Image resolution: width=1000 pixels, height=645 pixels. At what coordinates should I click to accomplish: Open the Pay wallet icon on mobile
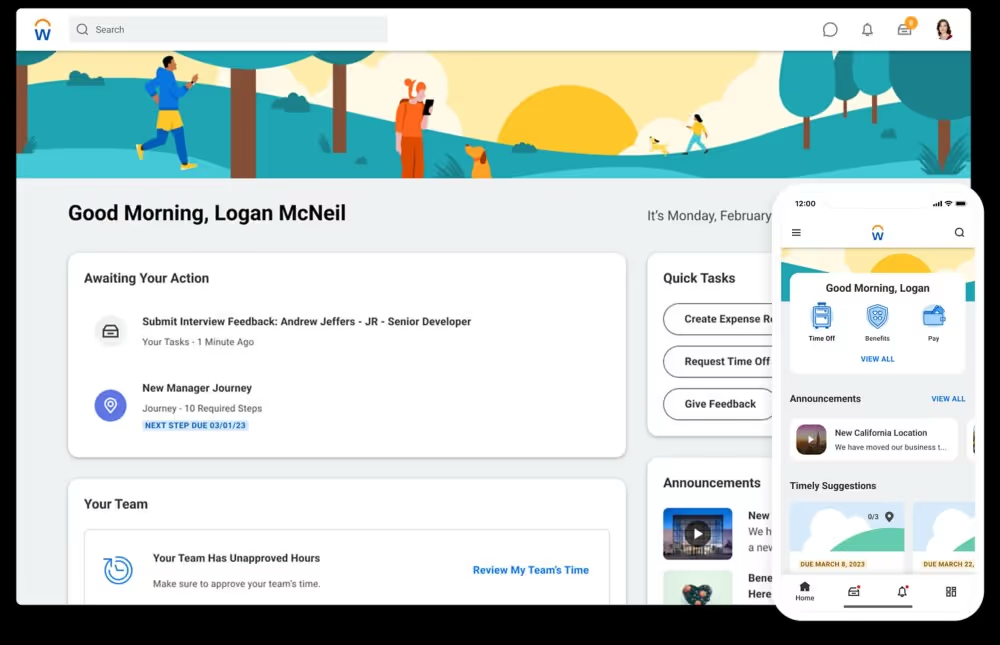[934, 323]
